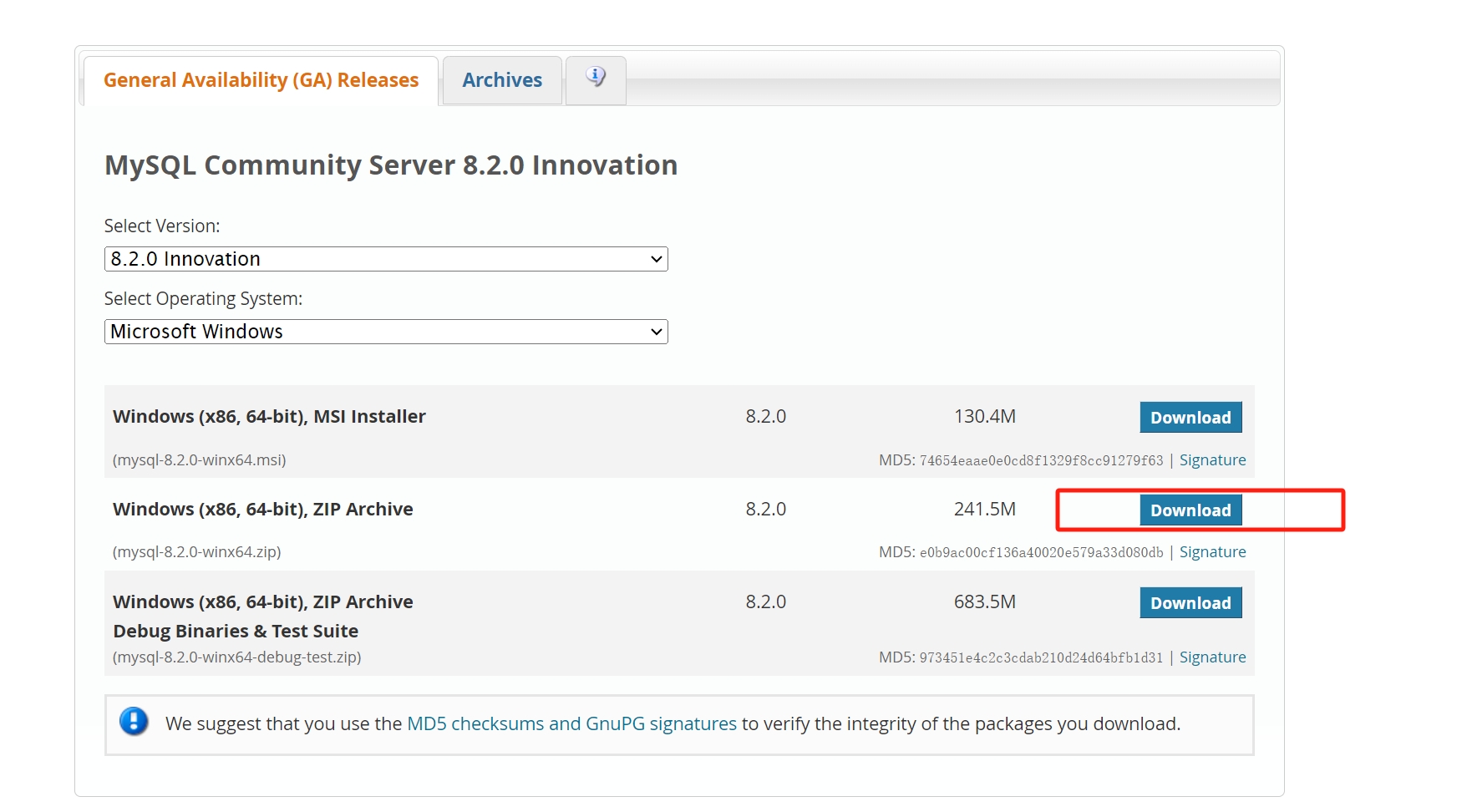
Task: Open Signature link for mysql-8.2.0-winx64.zip
Action: pos(1211,552)
